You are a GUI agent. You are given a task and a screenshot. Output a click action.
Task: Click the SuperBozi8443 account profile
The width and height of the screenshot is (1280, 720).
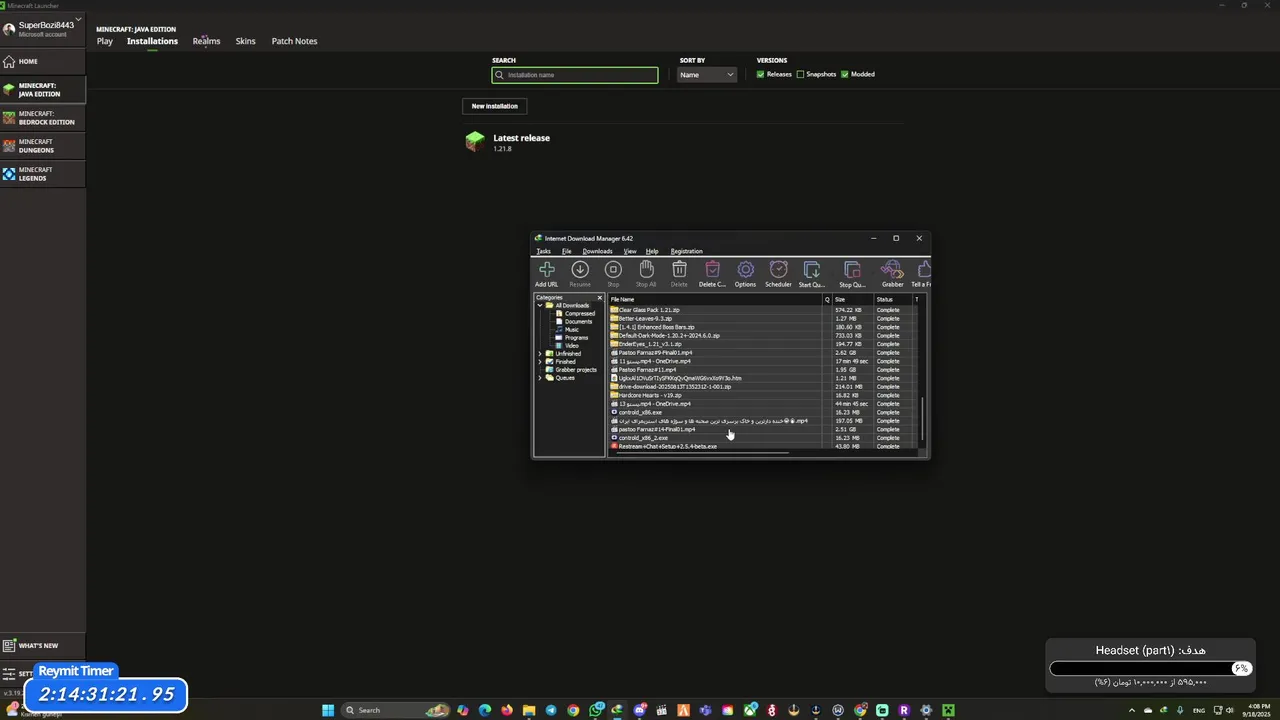point(43,29)
